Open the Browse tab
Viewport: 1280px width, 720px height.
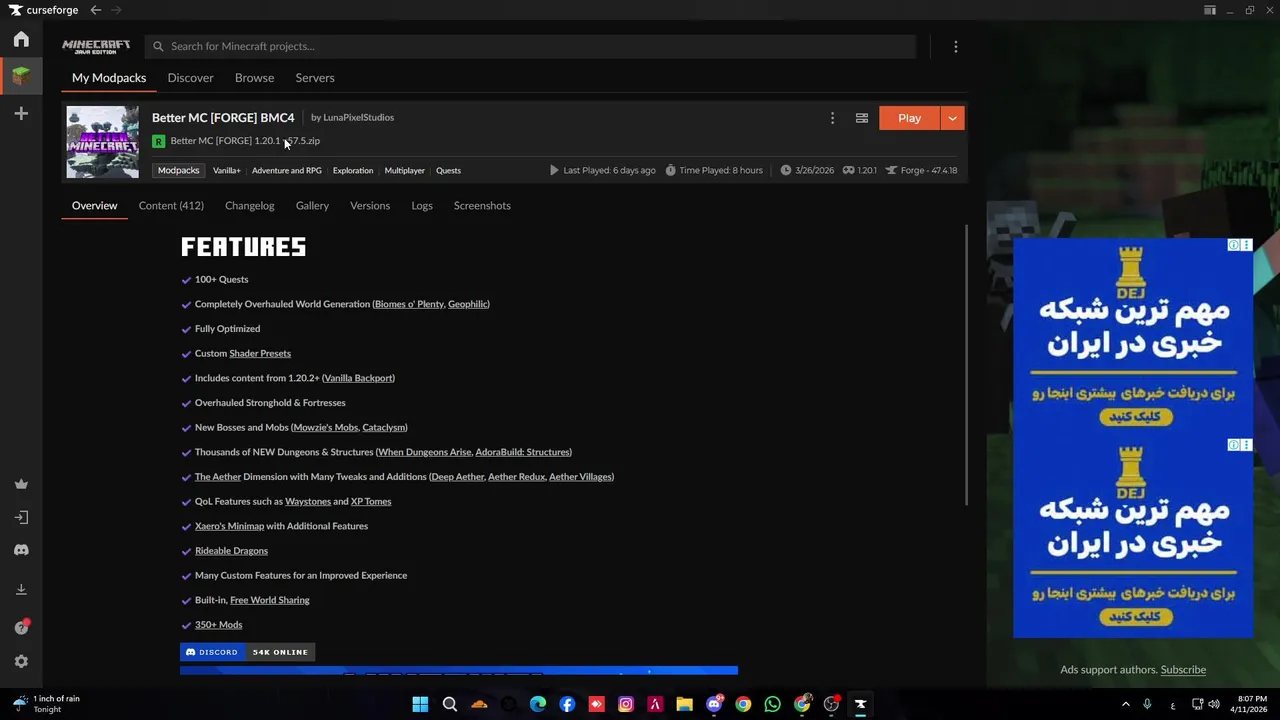click(x=254, y=78)
